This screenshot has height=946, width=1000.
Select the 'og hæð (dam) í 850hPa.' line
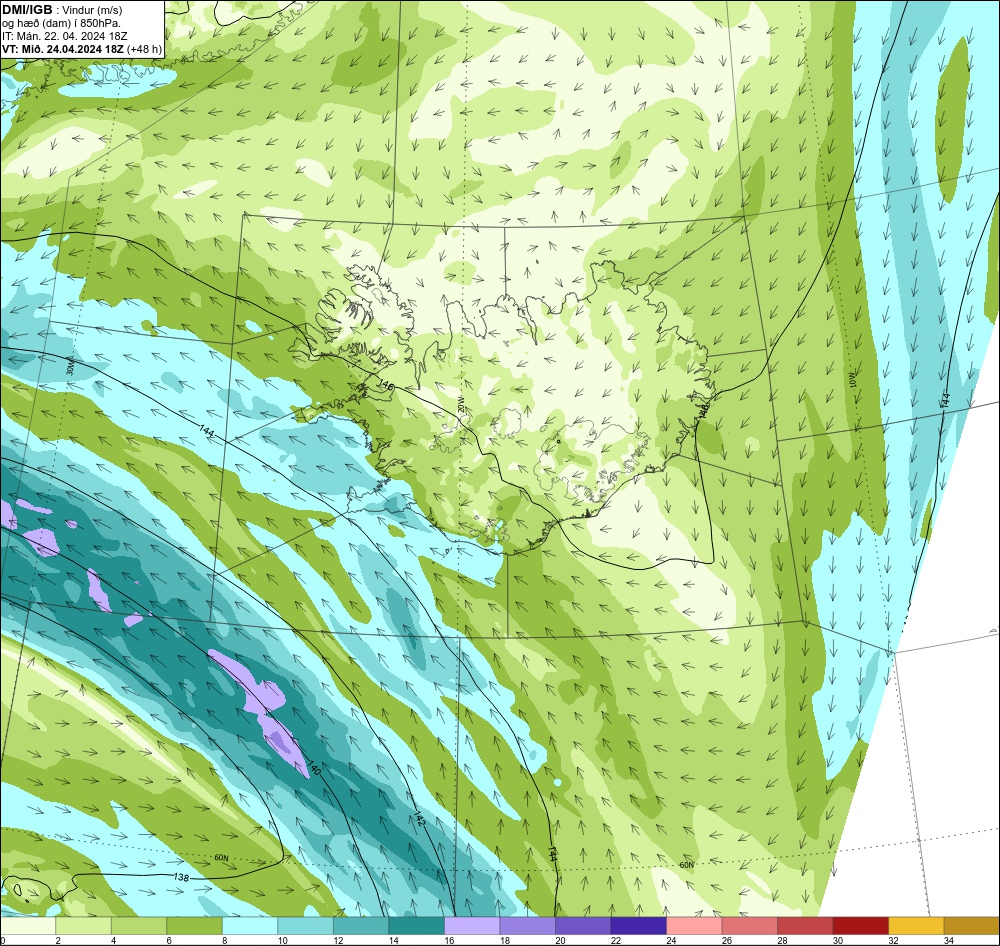click(61, 23)
